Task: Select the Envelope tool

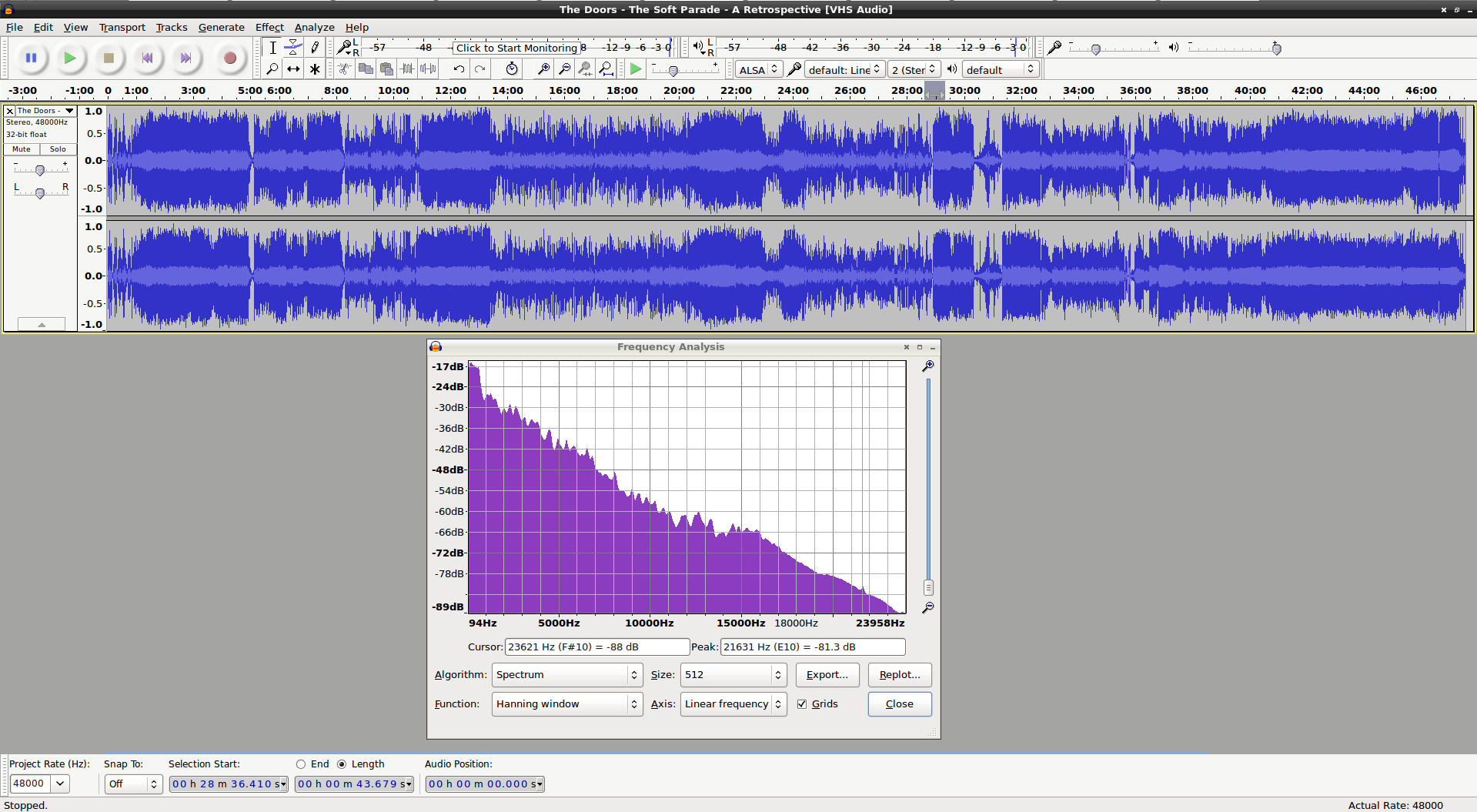Action: (x=293, y=48)
